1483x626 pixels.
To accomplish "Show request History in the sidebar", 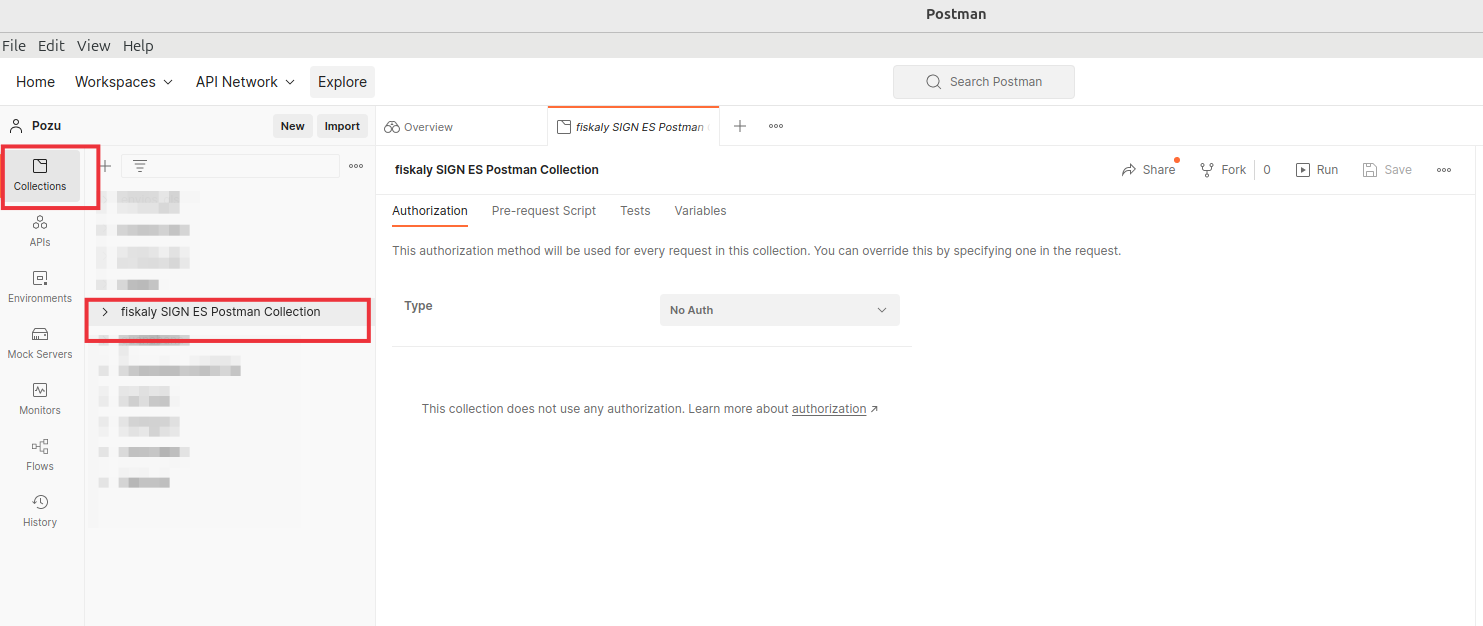I will point(40,511).
